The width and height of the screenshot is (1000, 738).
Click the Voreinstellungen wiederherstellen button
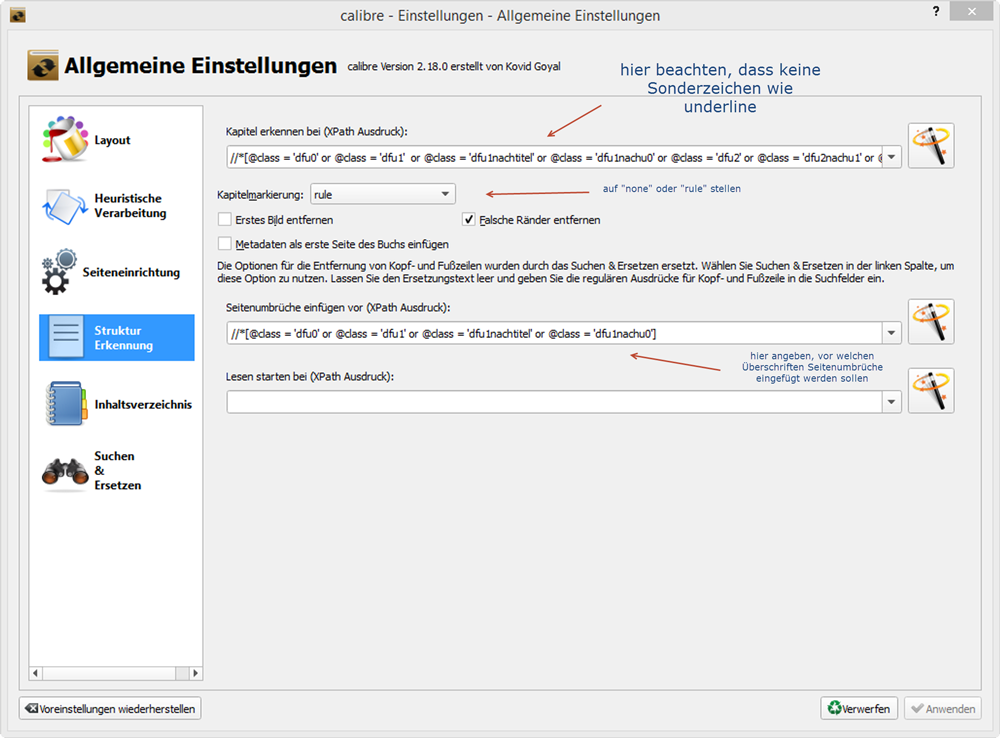pos(111,709)
